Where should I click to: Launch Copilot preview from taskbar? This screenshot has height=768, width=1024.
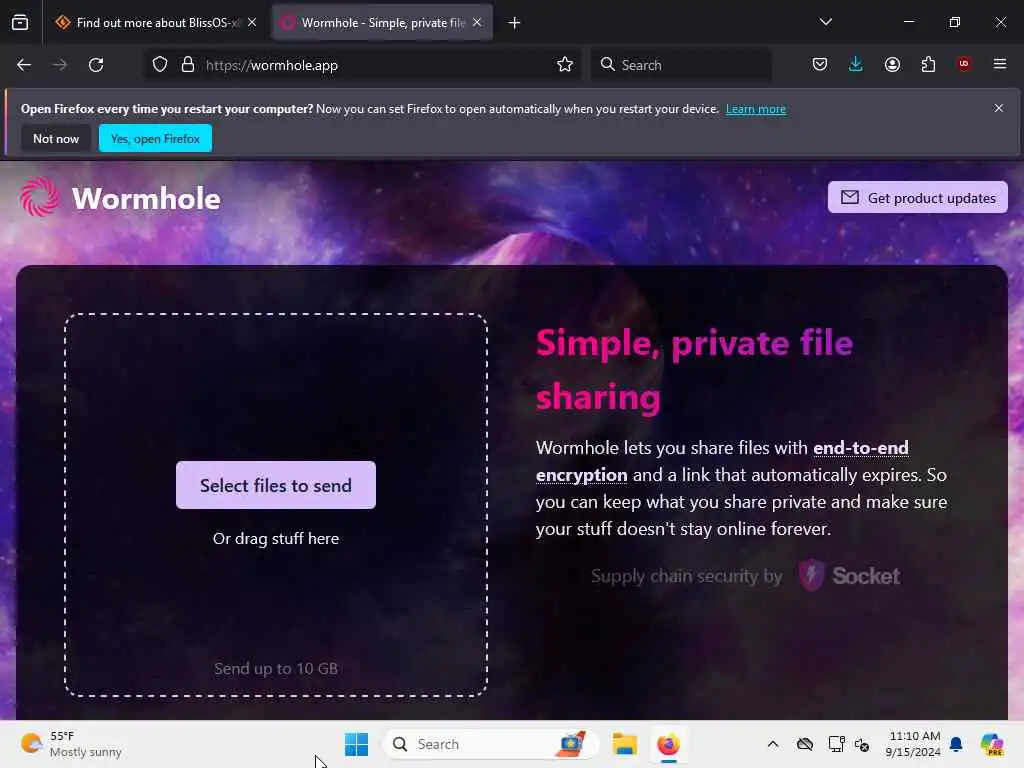click(991, 744)
